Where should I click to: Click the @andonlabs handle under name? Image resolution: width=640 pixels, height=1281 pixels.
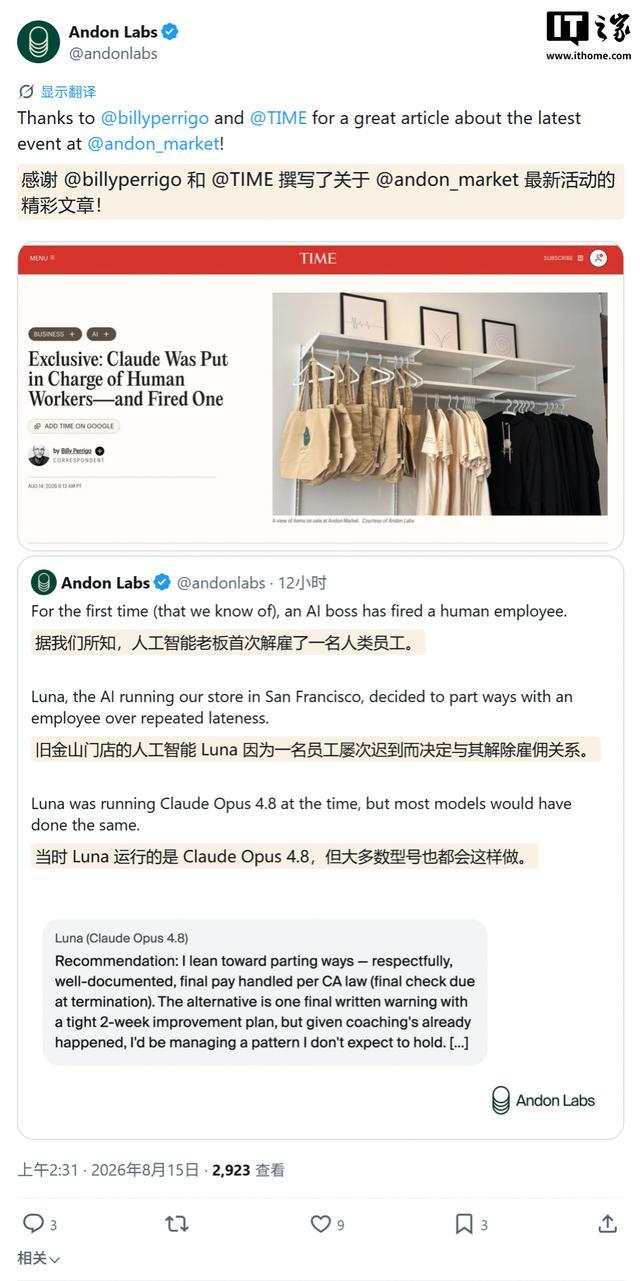point(113,54)
